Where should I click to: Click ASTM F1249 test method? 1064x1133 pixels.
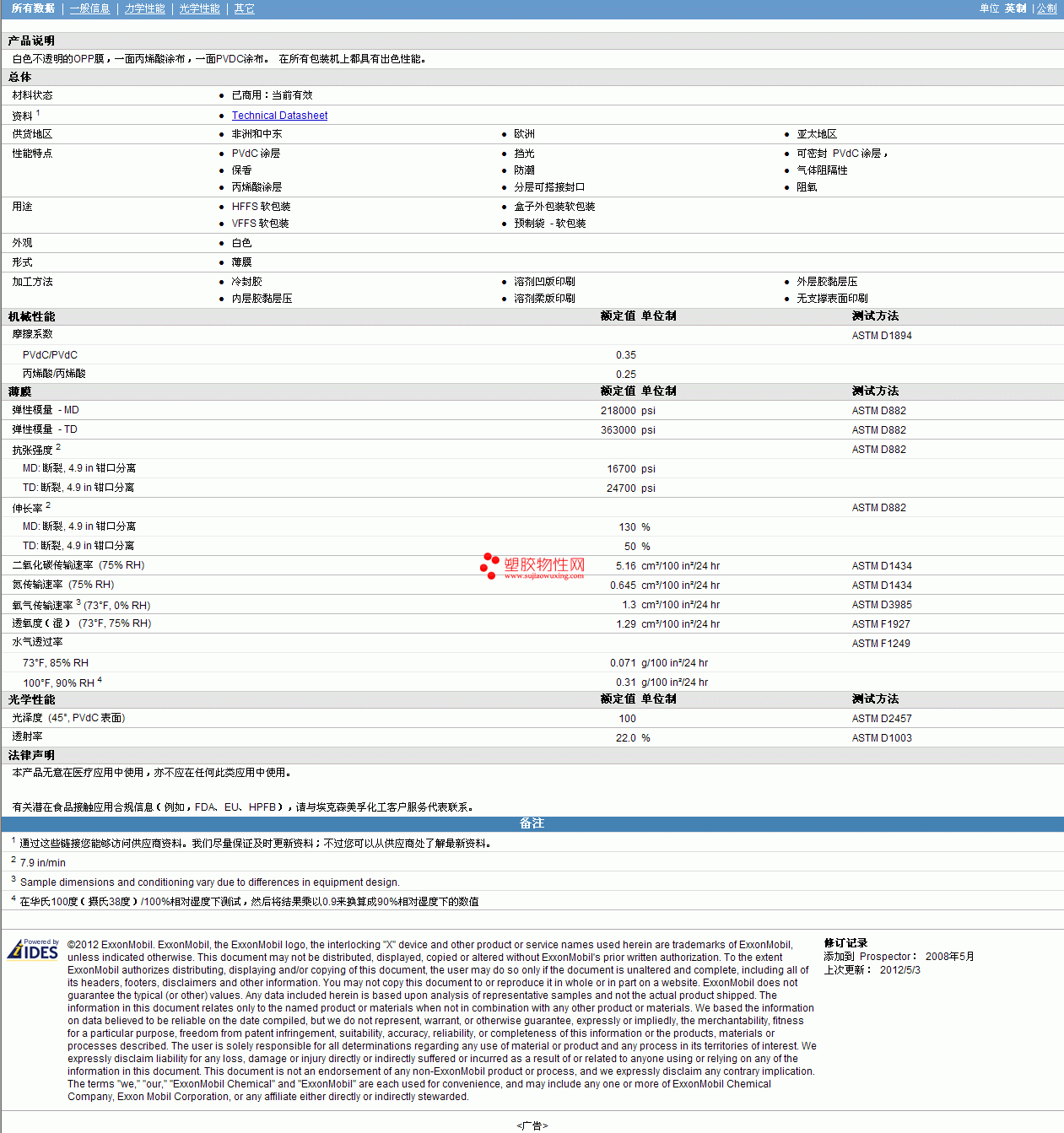click(x=881, y=644)
